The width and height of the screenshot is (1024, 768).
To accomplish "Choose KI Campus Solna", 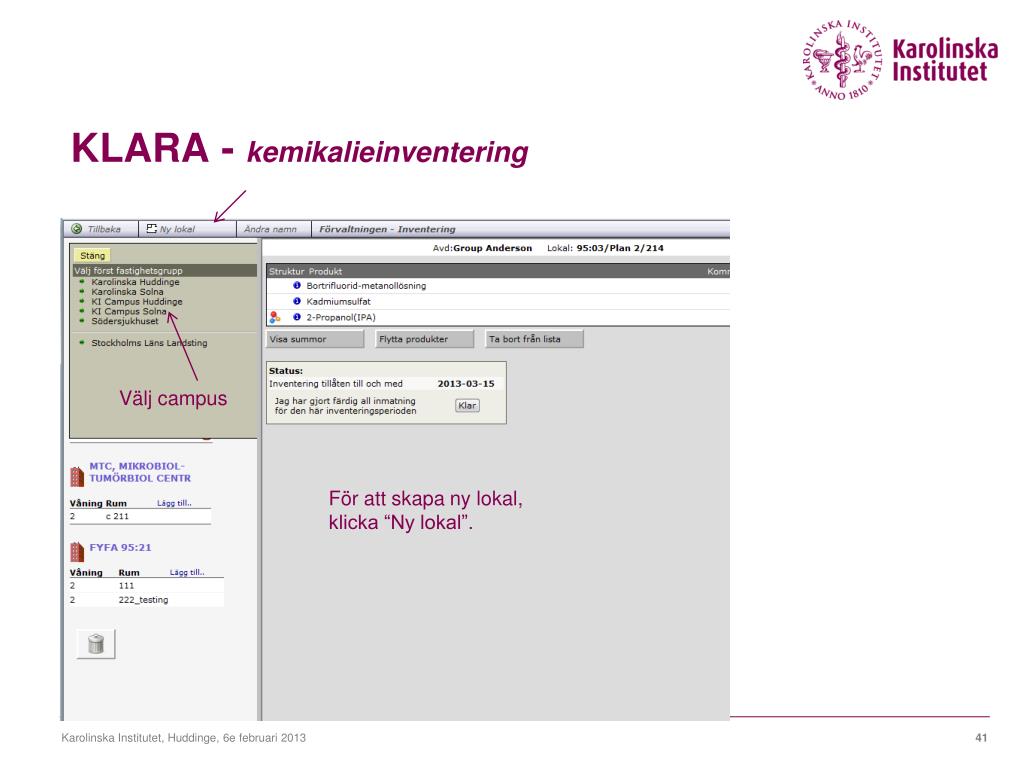I will click(129, 312).
